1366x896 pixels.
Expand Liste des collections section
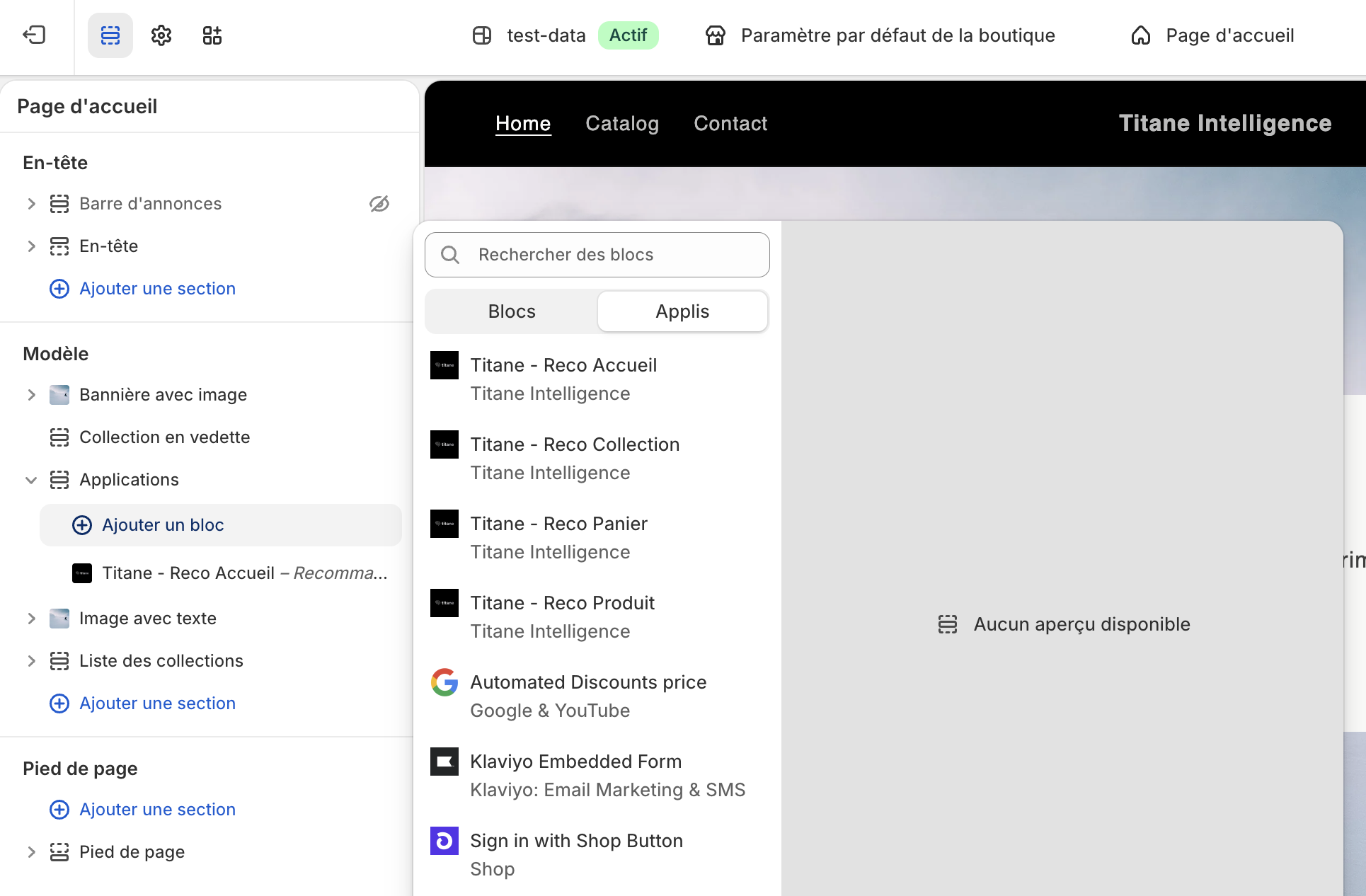(x=31, y=661)
